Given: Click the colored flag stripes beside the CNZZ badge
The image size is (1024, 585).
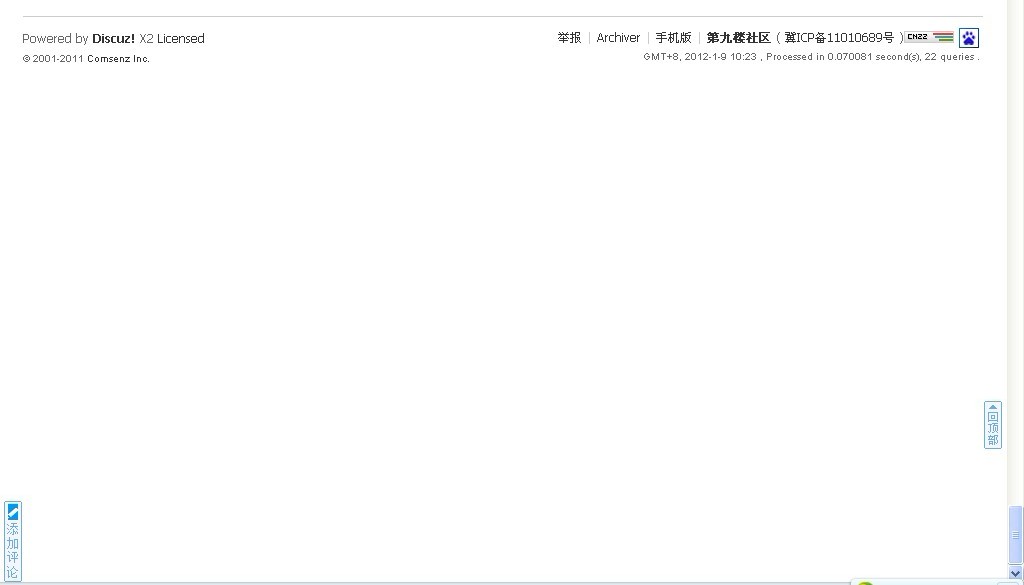Looking at the screenshot, I should [x=944, y=37].
